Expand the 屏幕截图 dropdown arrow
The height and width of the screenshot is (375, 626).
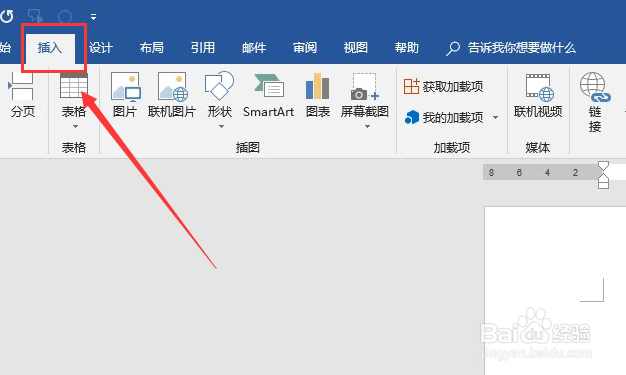click(367, 127)
